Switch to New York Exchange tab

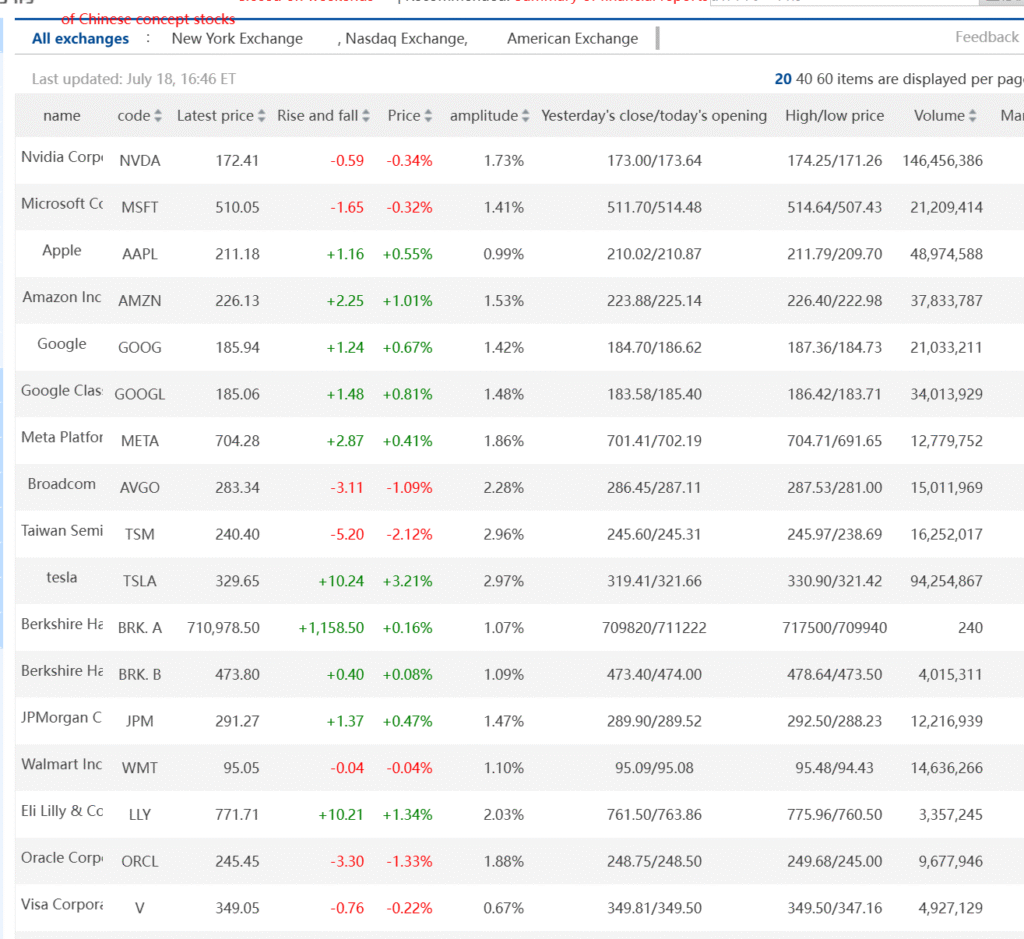coord(237,39)
